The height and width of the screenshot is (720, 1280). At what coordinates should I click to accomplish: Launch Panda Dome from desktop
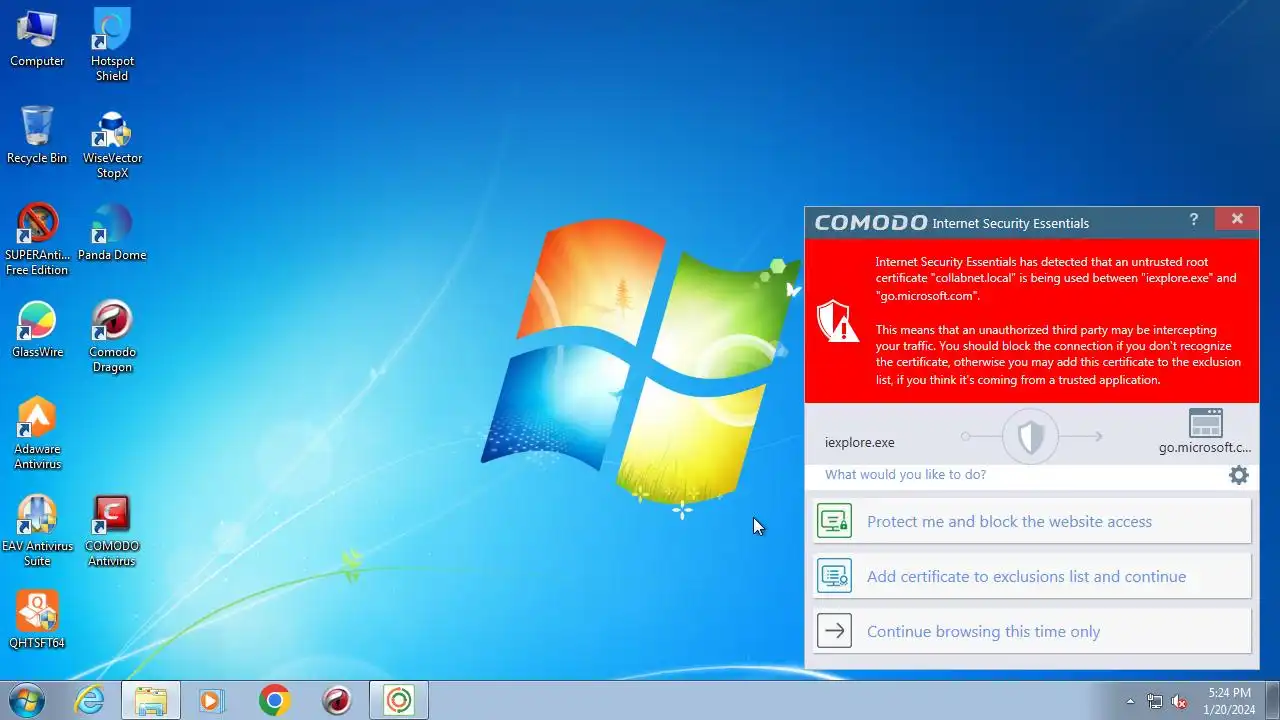tap(112, 232)
